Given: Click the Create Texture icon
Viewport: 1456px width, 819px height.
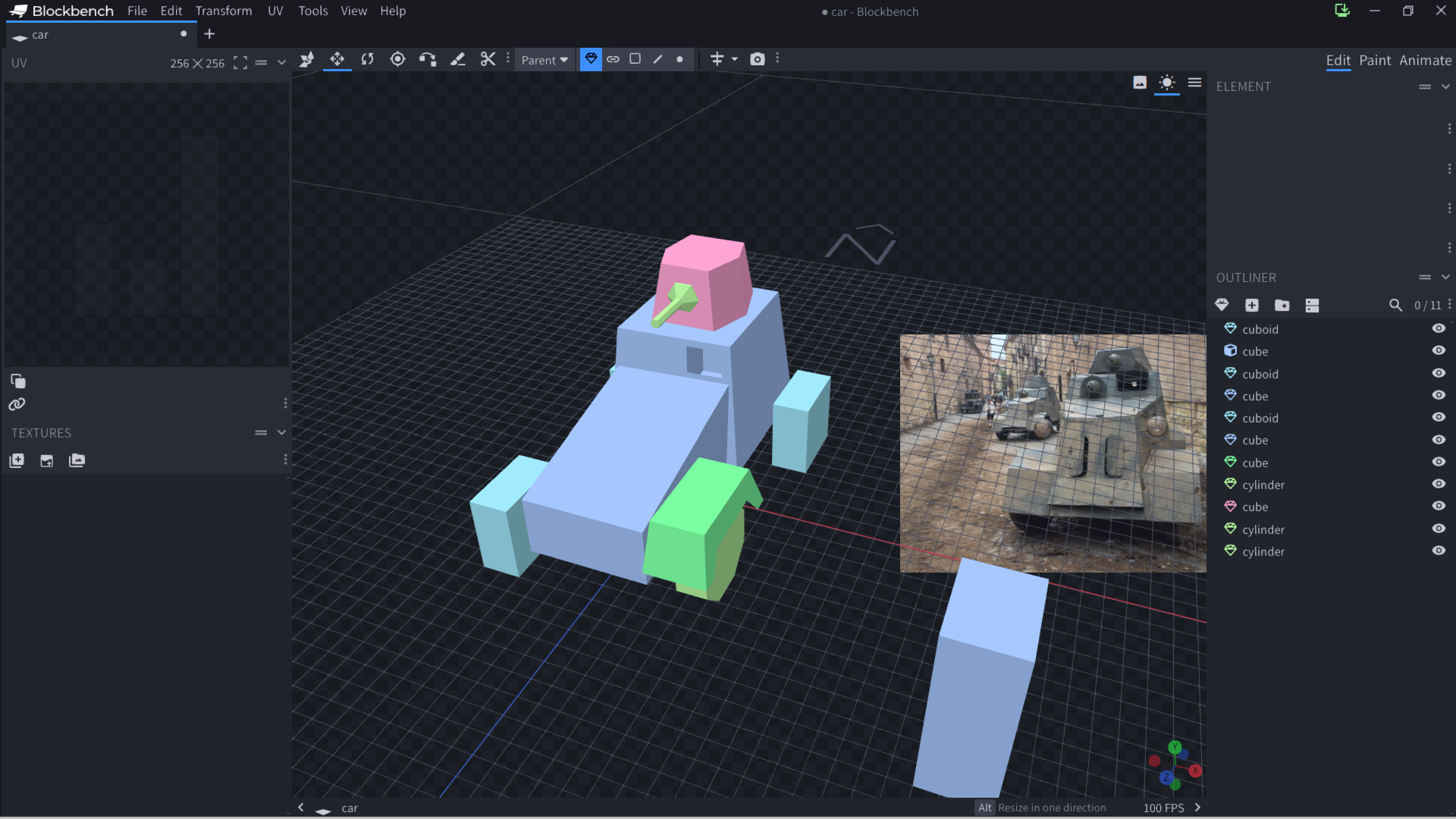Looking at the screenshot, I should tap(46, 460).
